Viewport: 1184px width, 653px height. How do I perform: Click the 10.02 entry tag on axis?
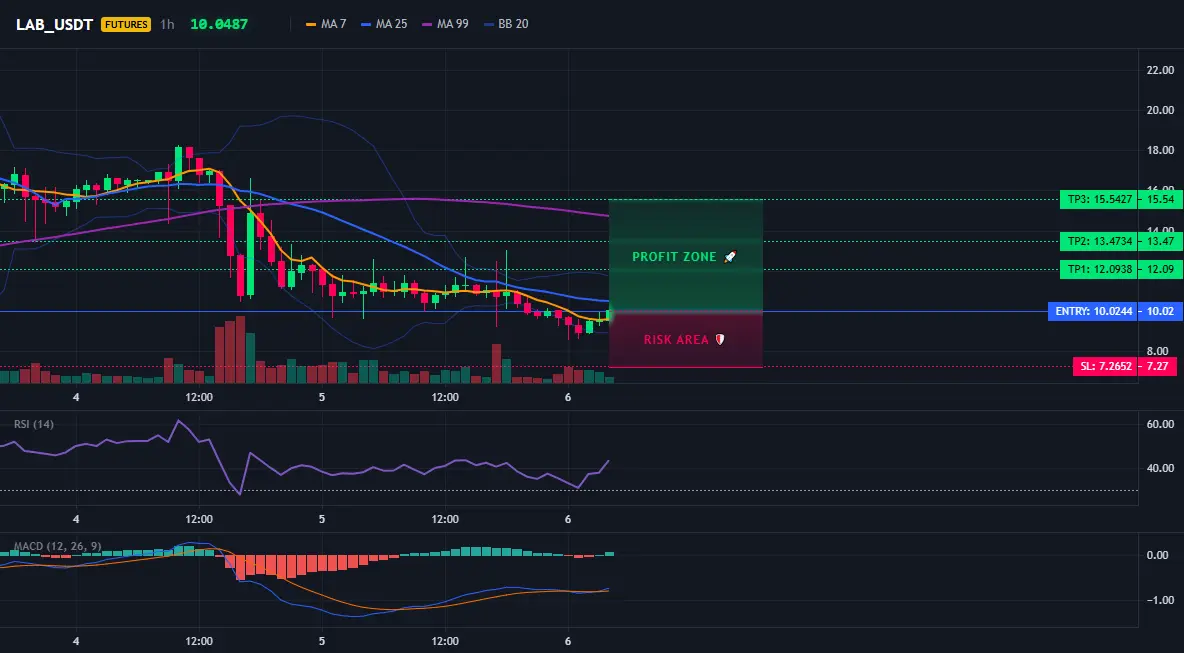point(1161,311)
